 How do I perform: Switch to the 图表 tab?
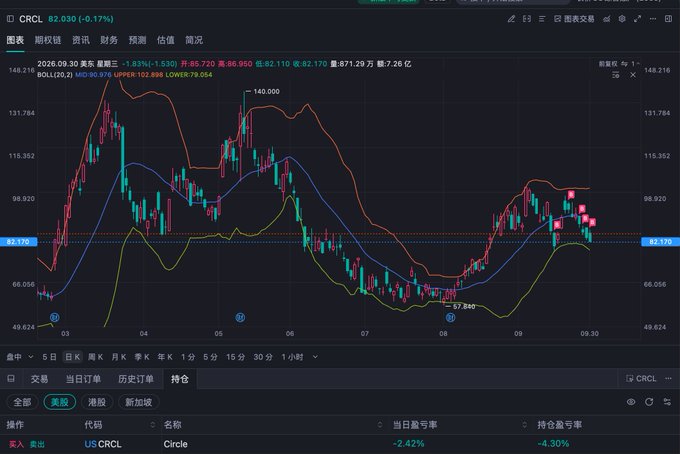(x=15, y=40)
